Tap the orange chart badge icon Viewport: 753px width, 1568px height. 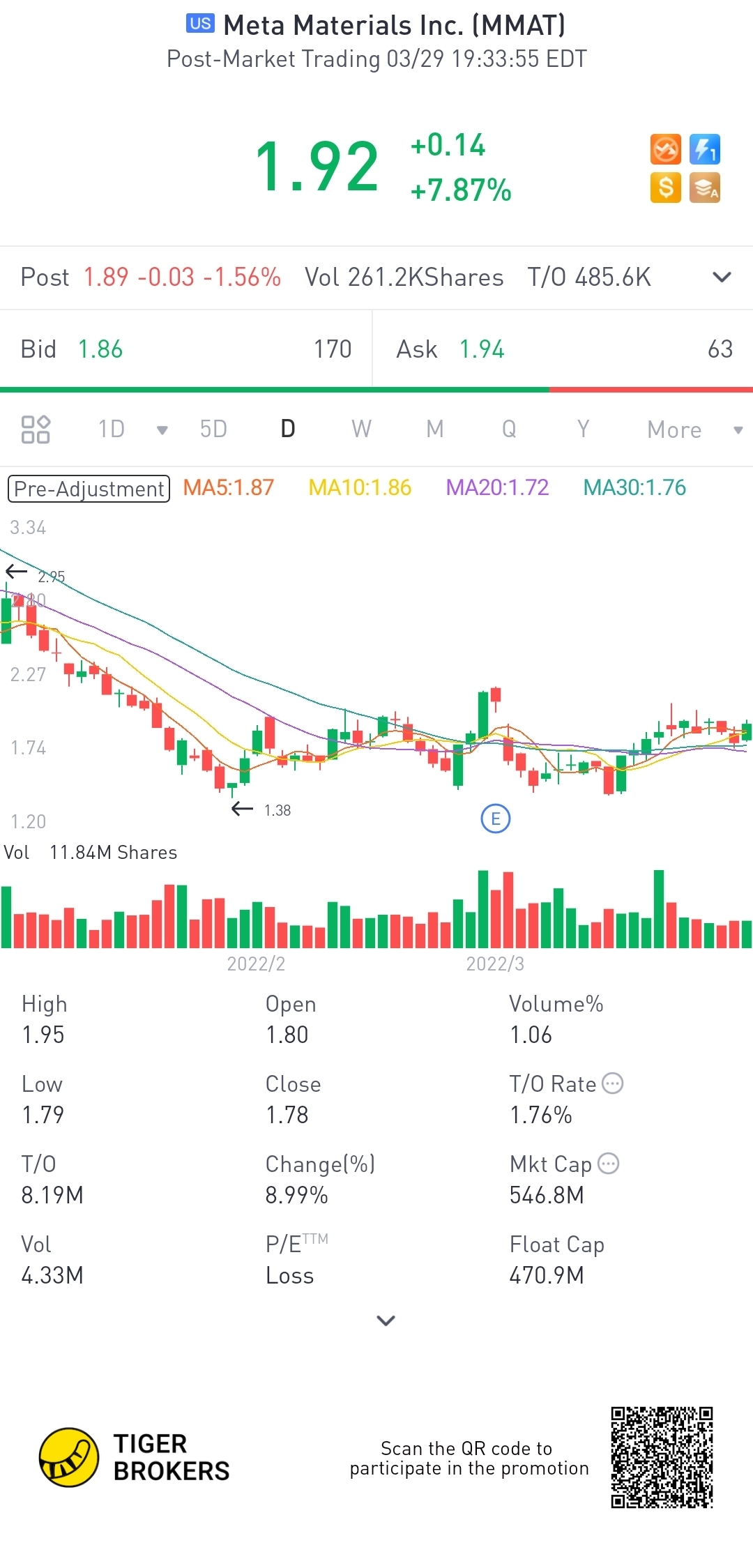click(x=665, y=149)
